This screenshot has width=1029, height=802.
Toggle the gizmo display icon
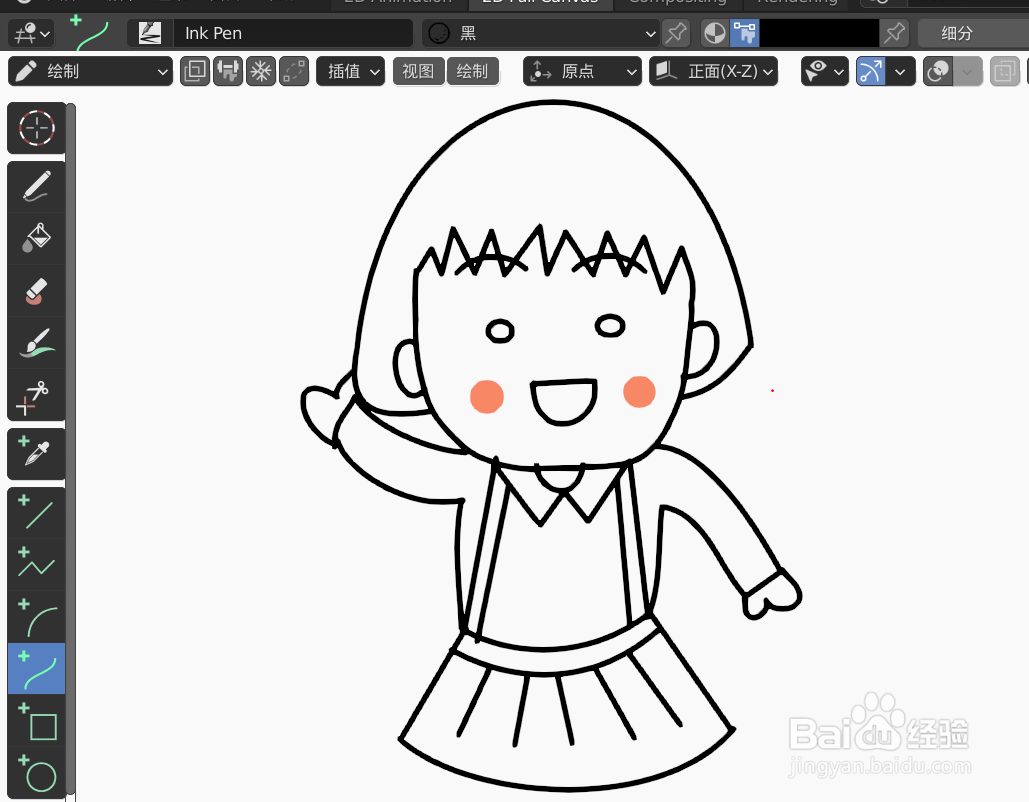coord(870,71)
